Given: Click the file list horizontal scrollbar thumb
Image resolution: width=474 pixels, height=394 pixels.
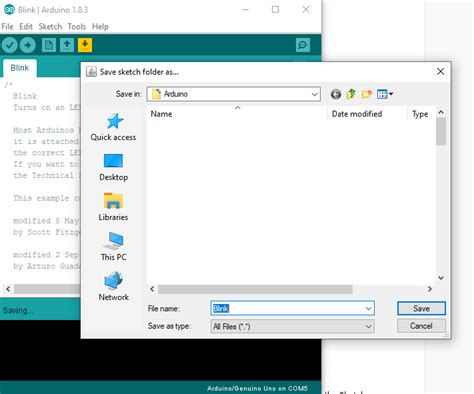Looking at the screenshot, I should pos(255,289).
